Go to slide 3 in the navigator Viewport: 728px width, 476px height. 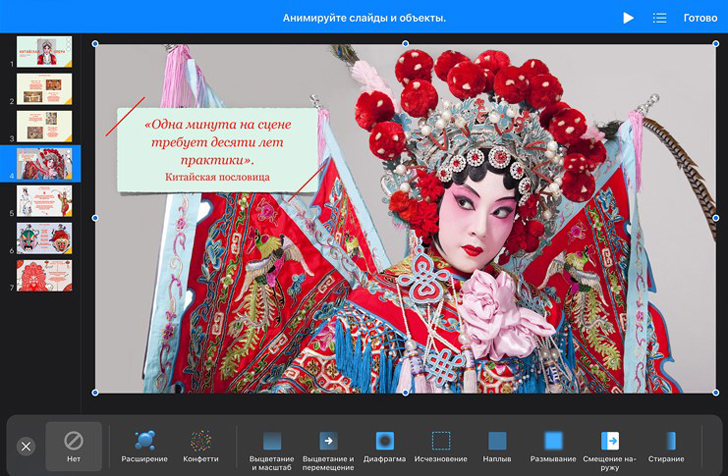click(44, 125)
